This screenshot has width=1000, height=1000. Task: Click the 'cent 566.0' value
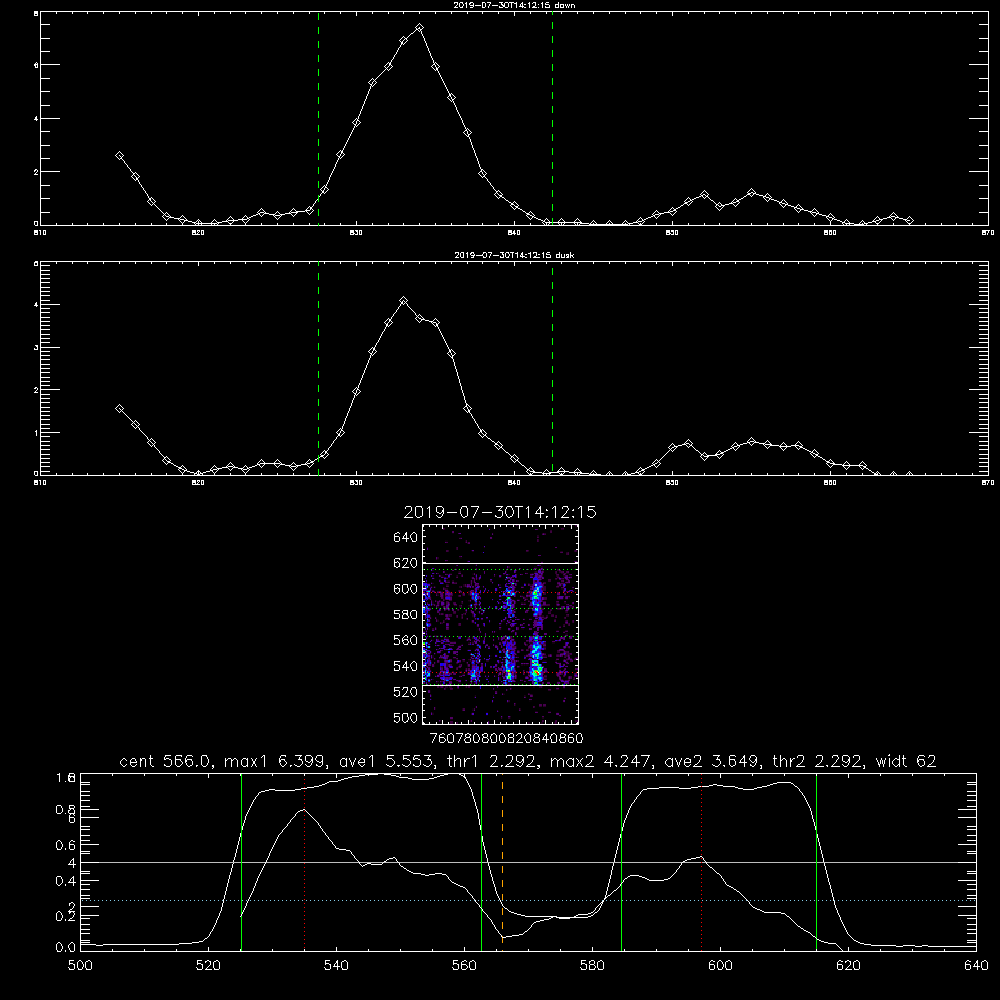pos(166,761)
